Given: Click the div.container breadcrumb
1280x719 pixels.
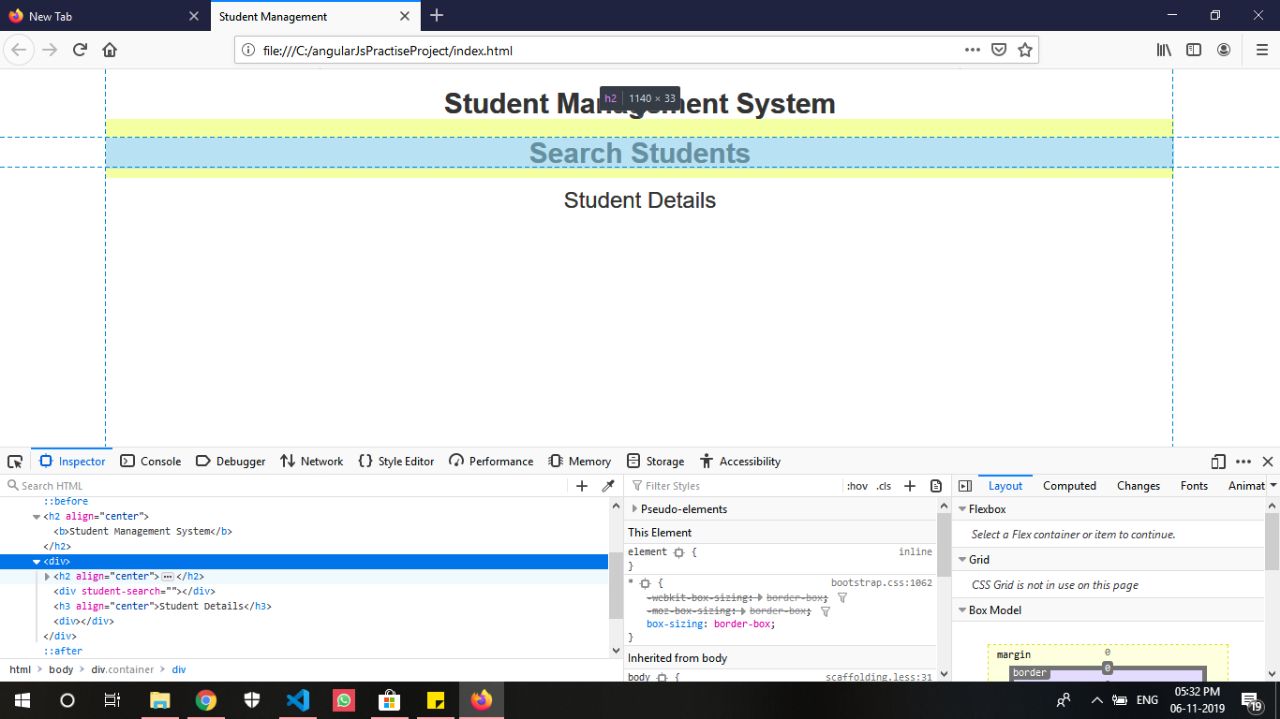Looking at the screenshot, I should point(123,669).
